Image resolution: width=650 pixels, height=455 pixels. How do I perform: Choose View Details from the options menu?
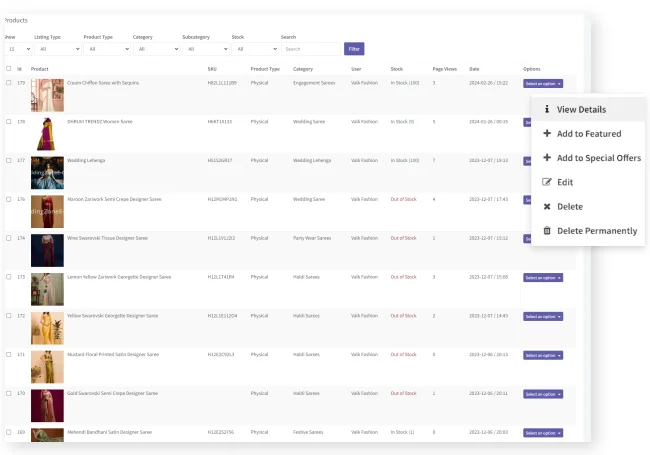588,109
